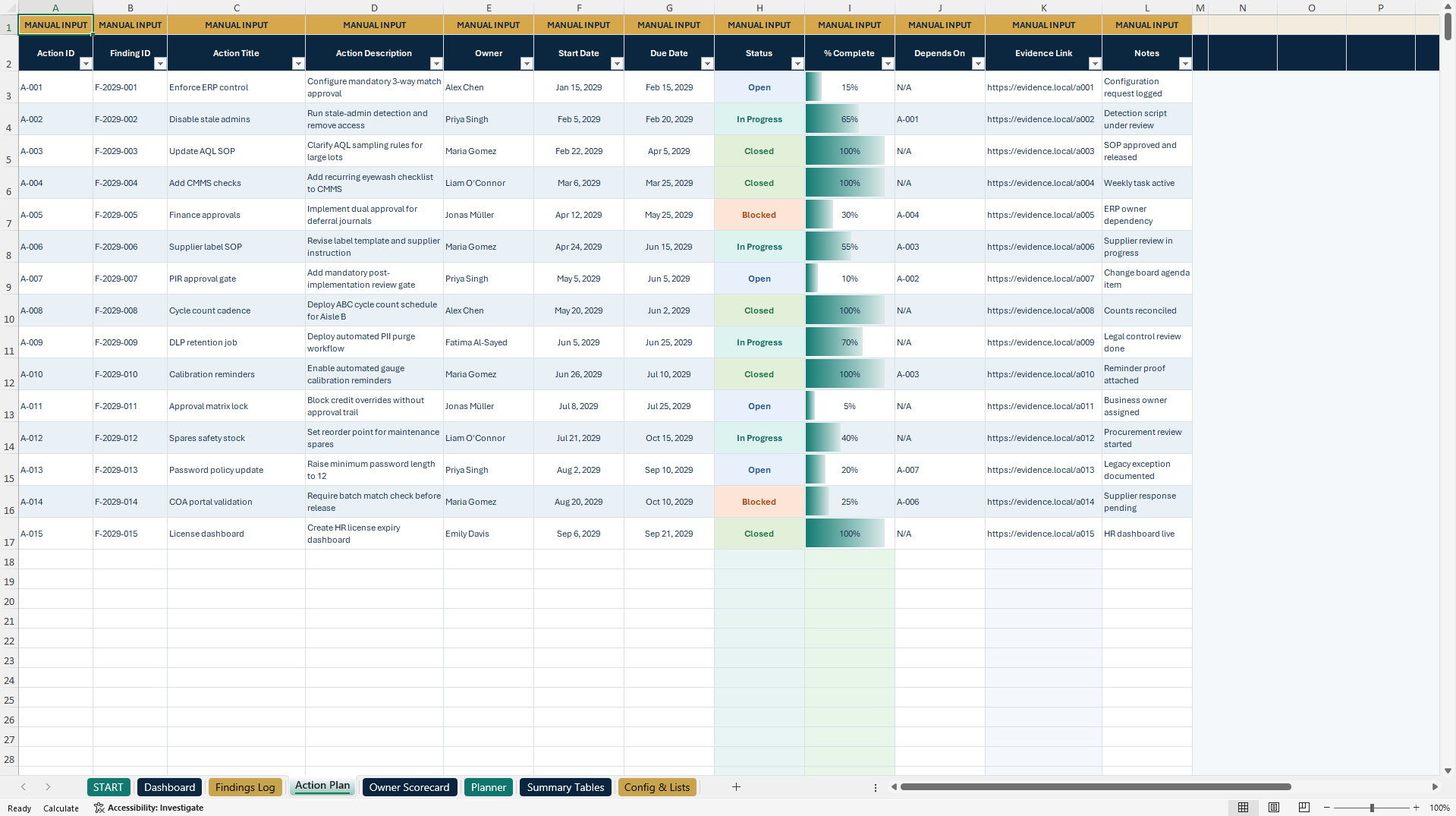This screenshot has width=1456, height=816.
Task: Click the horizontal scrollbar thumb
Action: click(x=1096, y=787)
